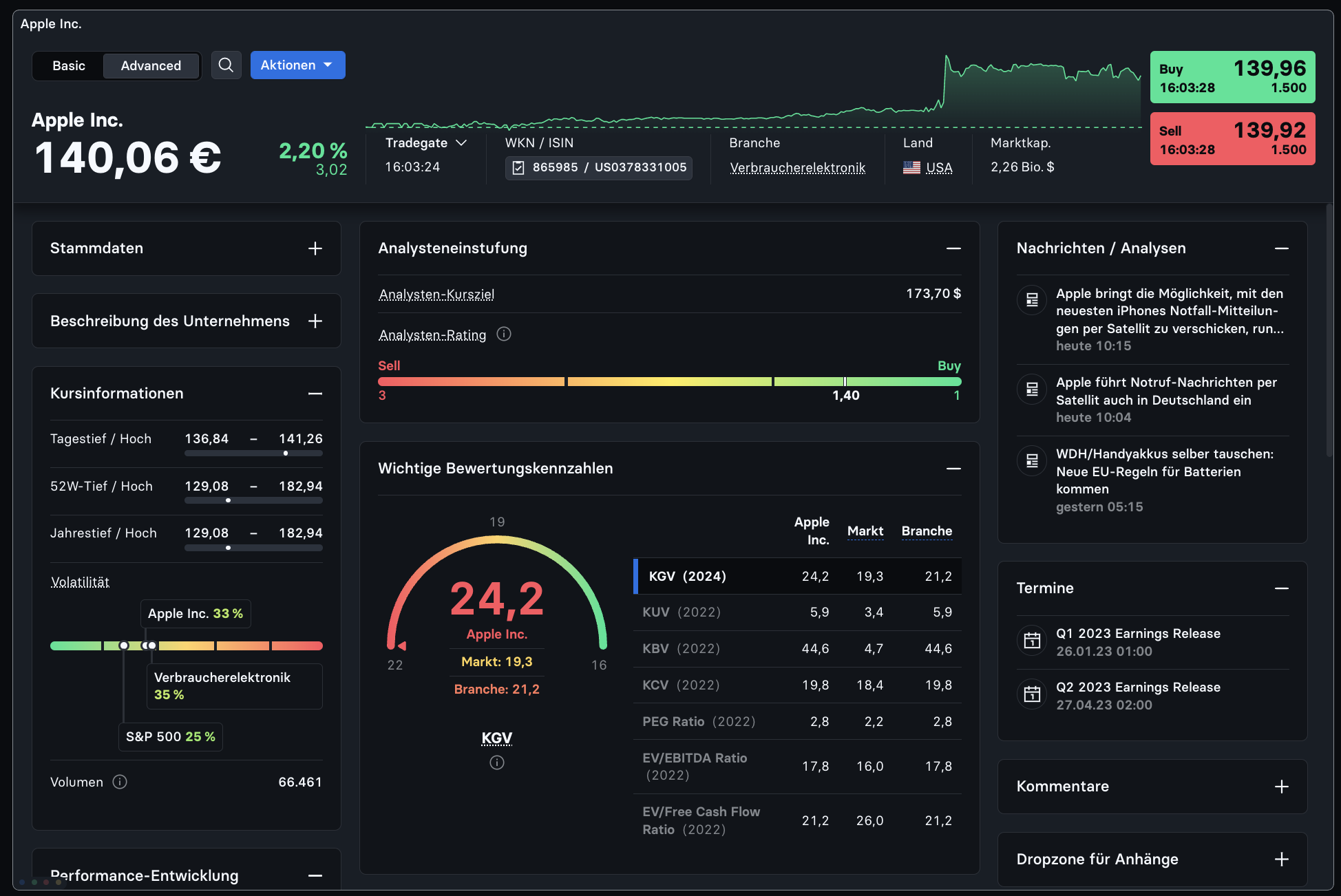This screenshot has height=896, width=1341.
Task: Click the USA flag icon
Action: (x=911, y=167)
